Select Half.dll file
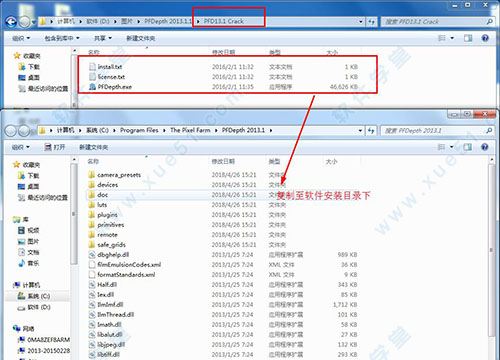 point(103,285)
